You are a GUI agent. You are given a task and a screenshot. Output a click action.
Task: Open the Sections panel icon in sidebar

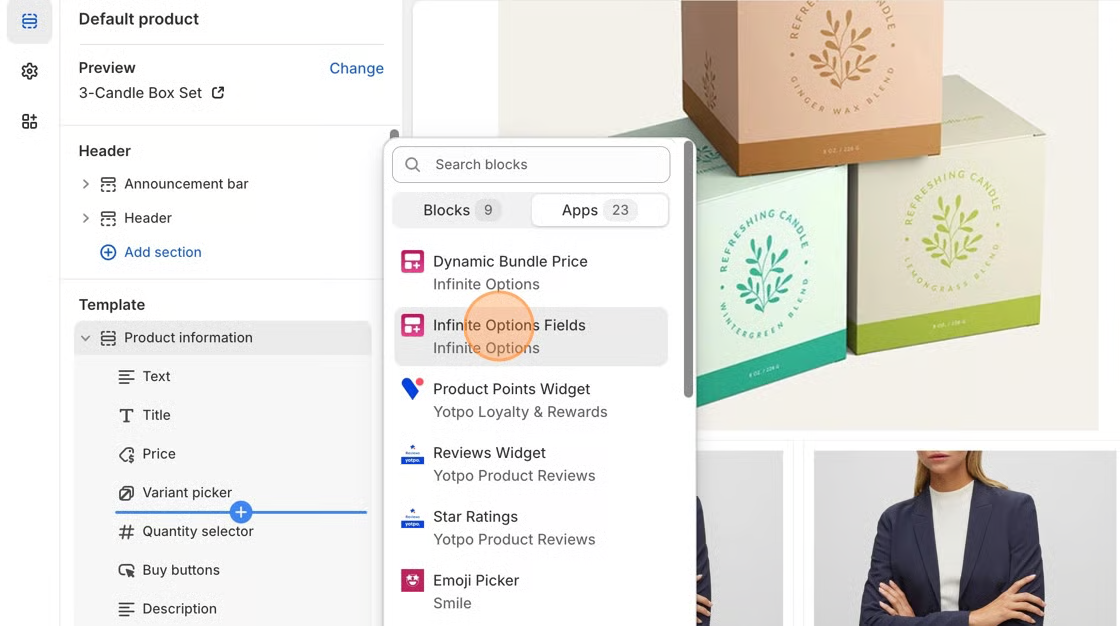pos(29,21)
